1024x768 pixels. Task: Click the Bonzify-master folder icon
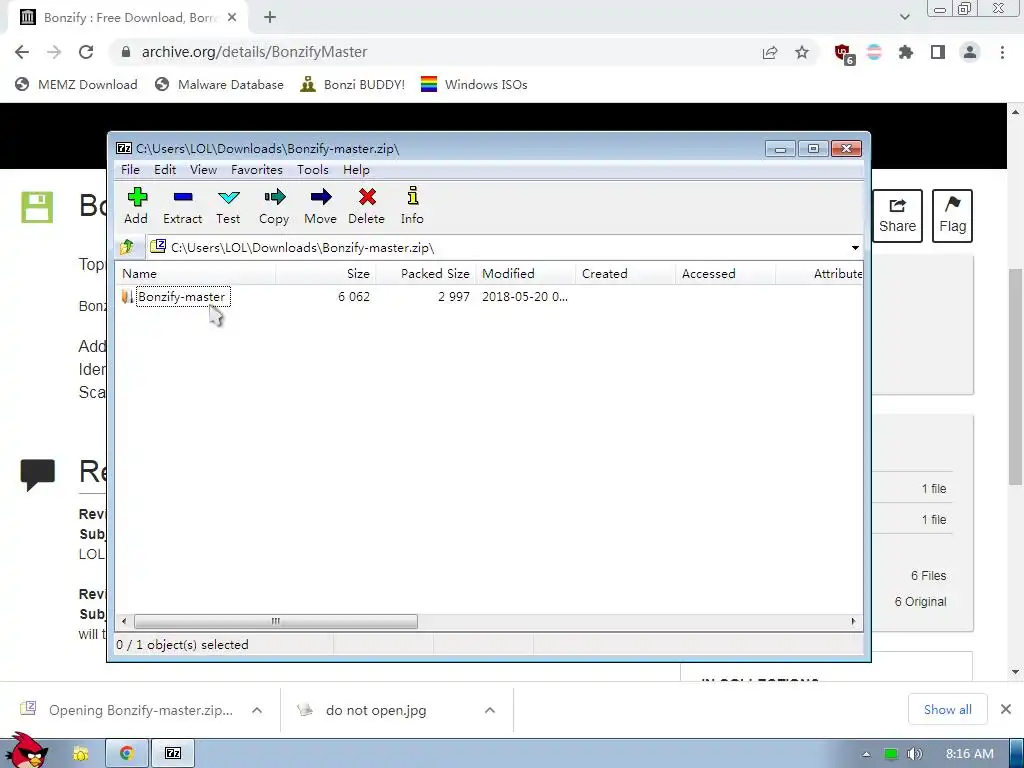point(127,296)
